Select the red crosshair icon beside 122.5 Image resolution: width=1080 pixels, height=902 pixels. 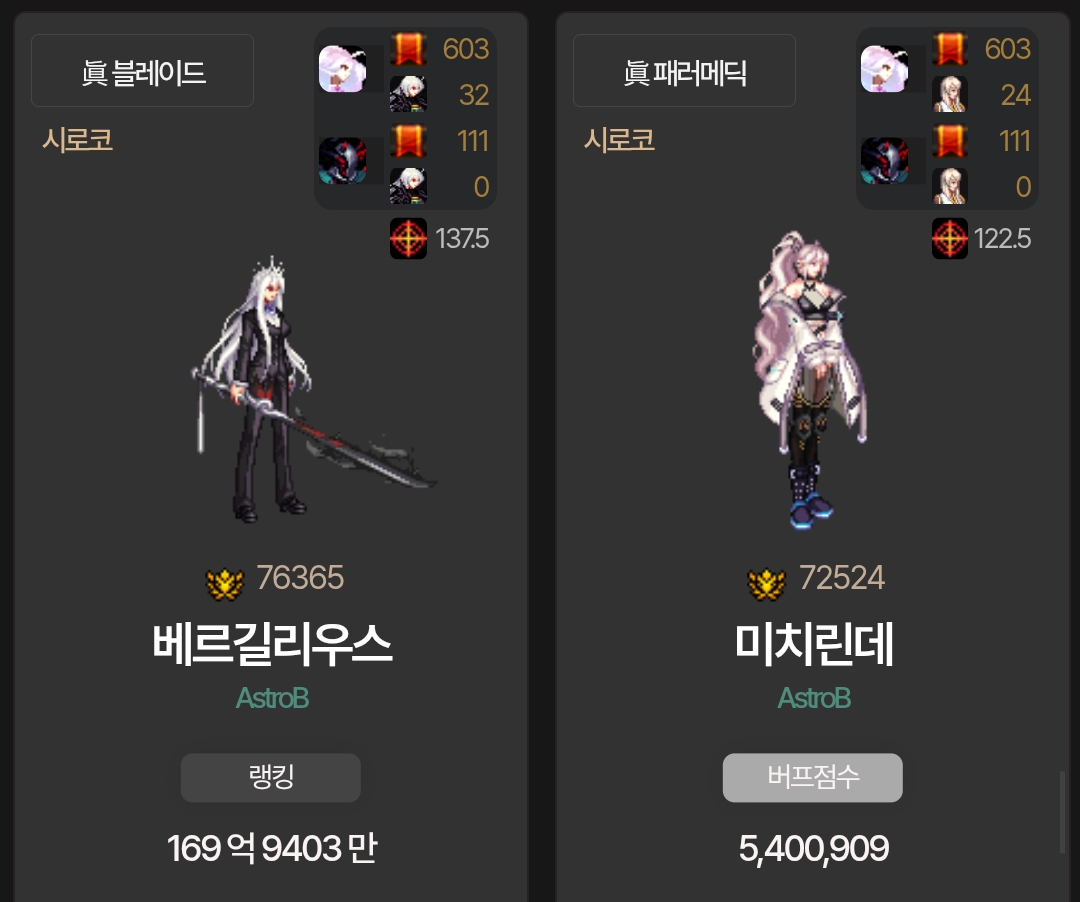coord(950,239)
